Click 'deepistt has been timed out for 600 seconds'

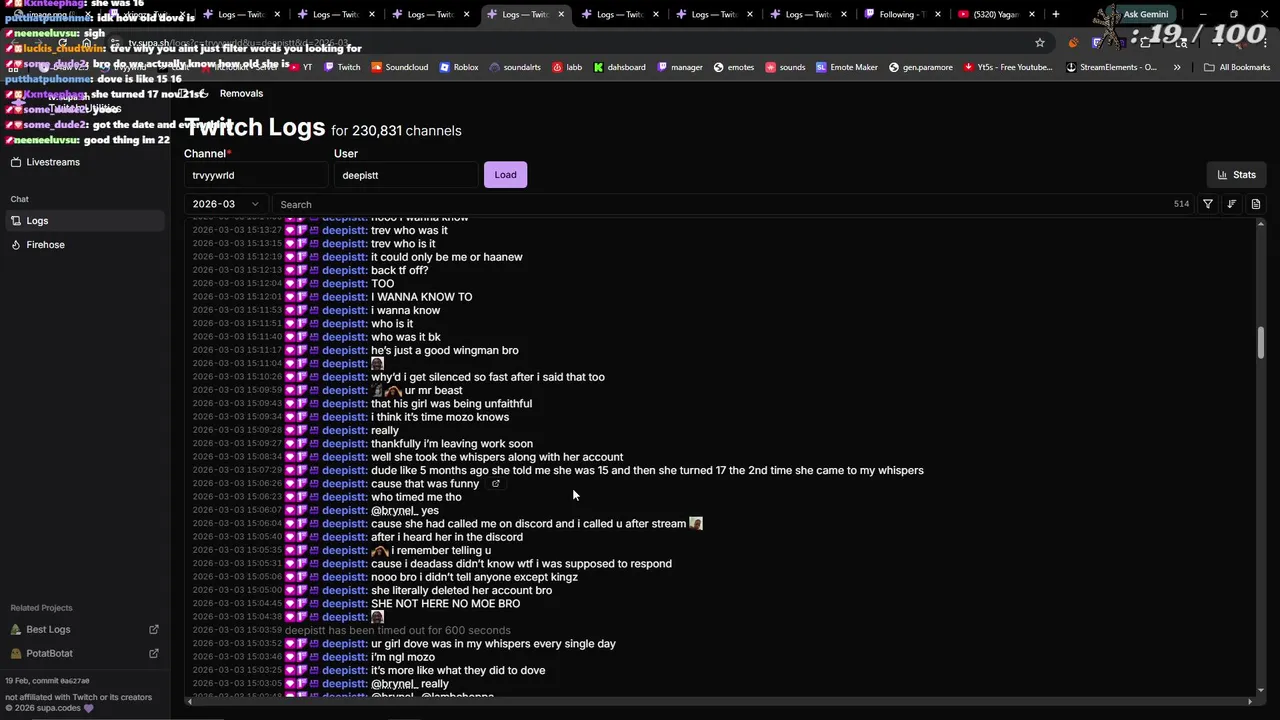[397, 631]
